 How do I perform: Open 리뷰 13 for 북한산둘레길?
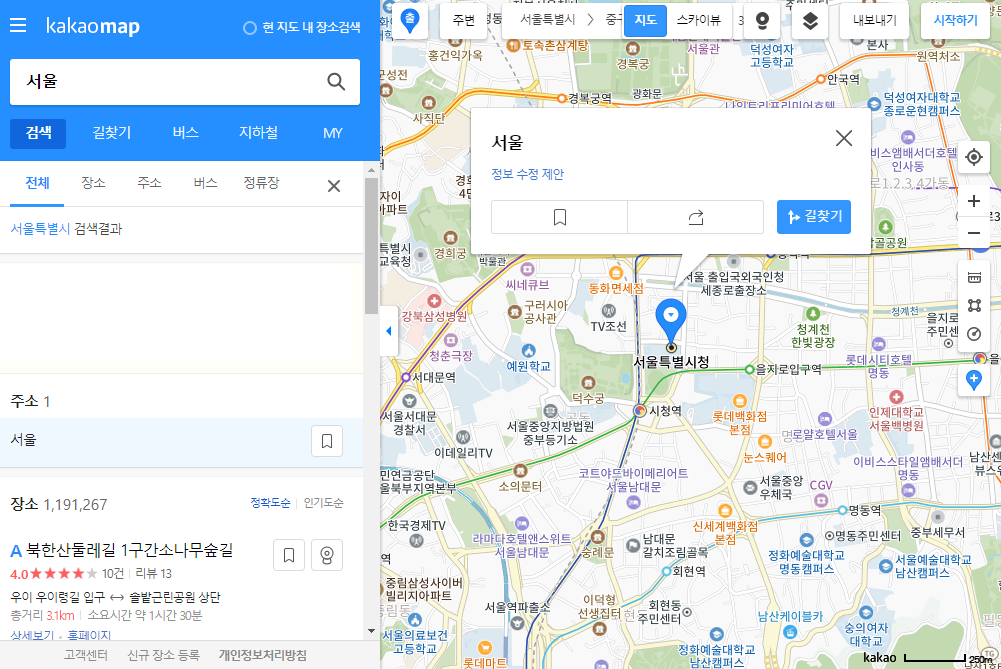click(x=153, y=573)
